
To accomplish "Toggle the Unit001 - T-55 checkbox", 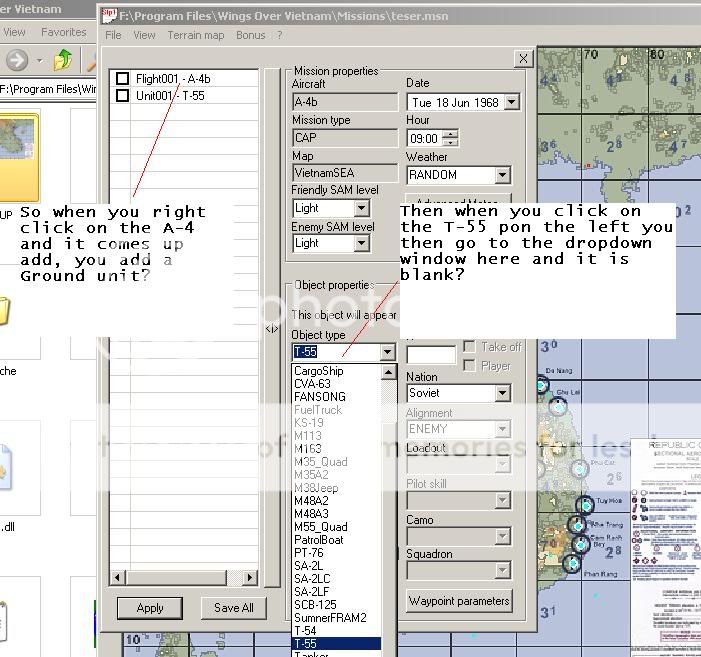I will click(x=122, y=96).
